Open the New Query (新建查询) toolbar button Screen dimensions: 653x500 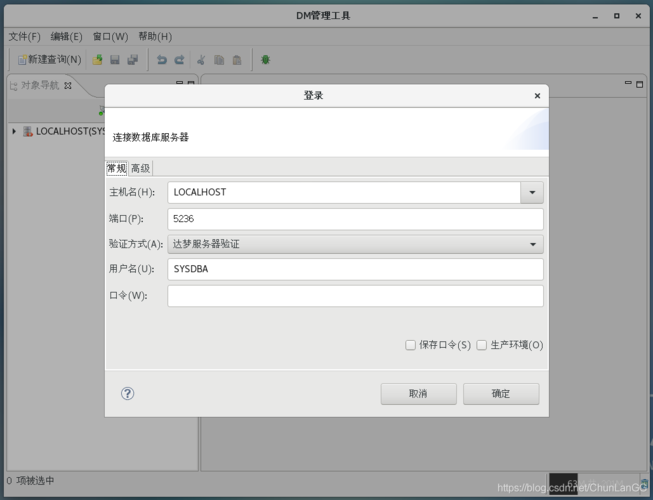50,60
